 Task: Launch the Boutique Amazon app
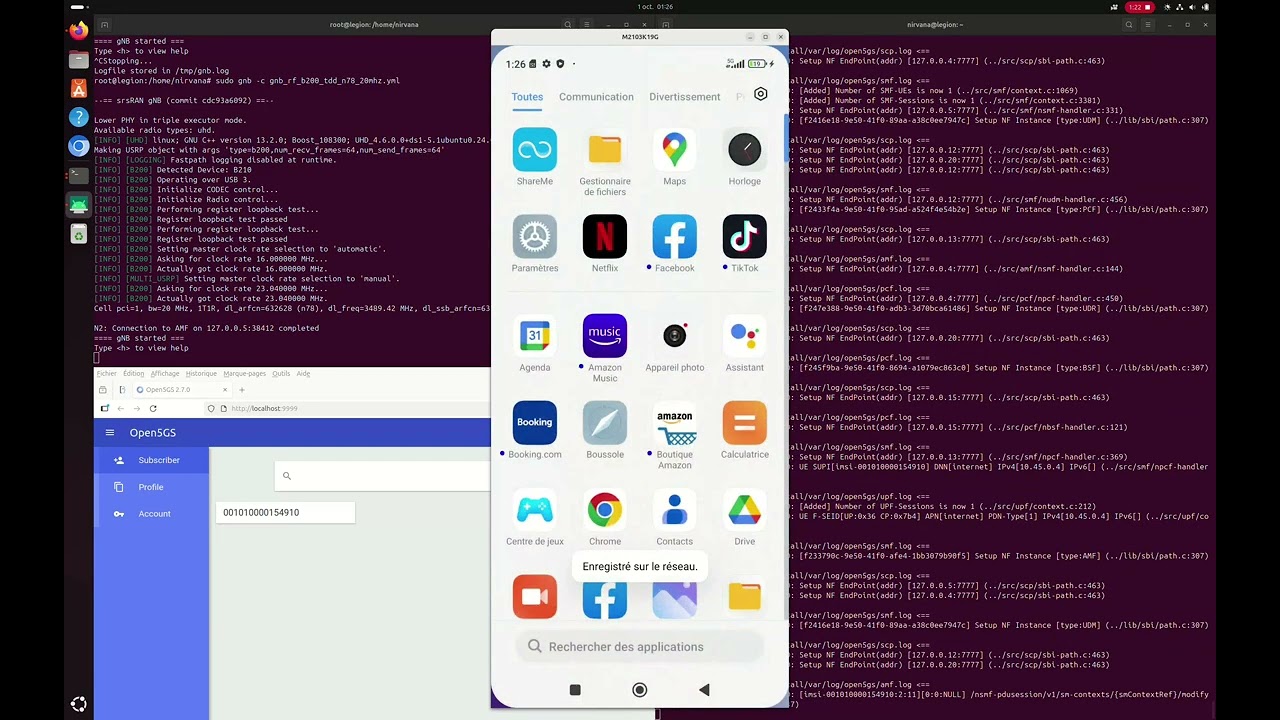(x=675, y=423)
